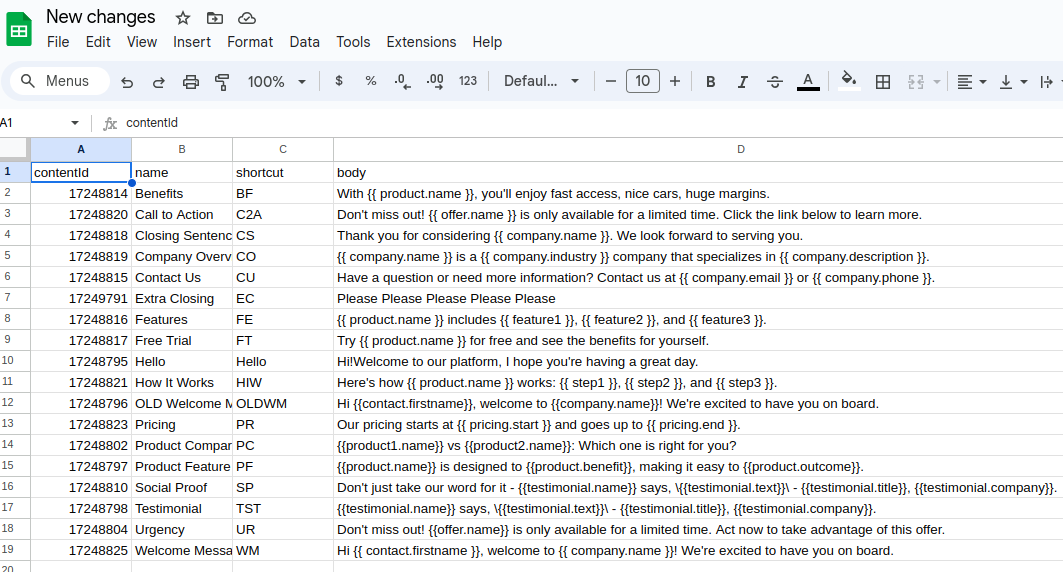Open the Format menu
This screenshot has width=1063, height=572.
pyautogui.click(x=250, y=42)
